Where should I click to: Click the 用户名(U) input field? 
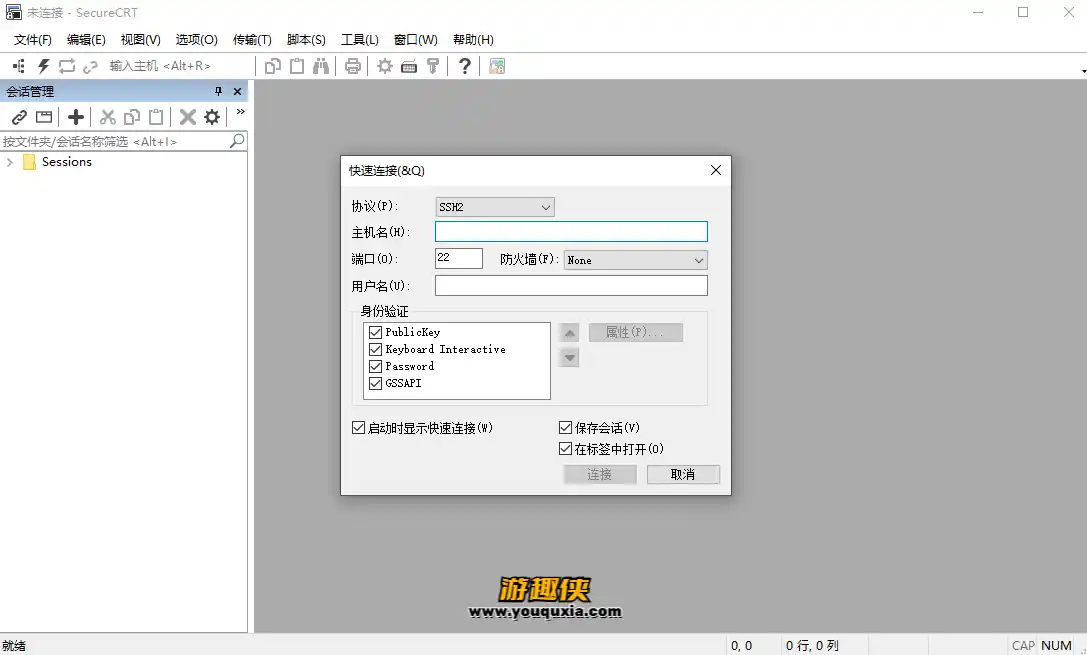pyautogui.click(x=571, y=286)
